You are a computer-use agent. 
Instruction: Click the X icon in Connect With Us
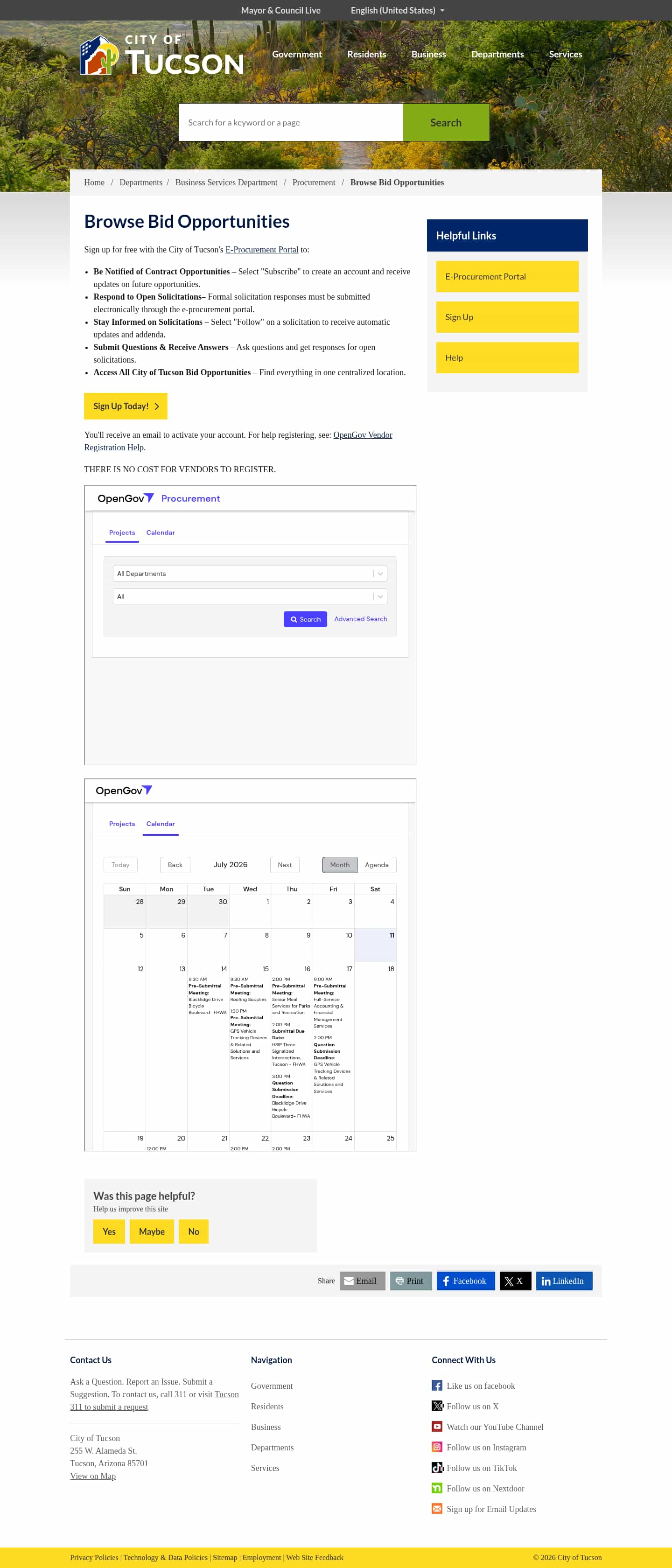437,1406
